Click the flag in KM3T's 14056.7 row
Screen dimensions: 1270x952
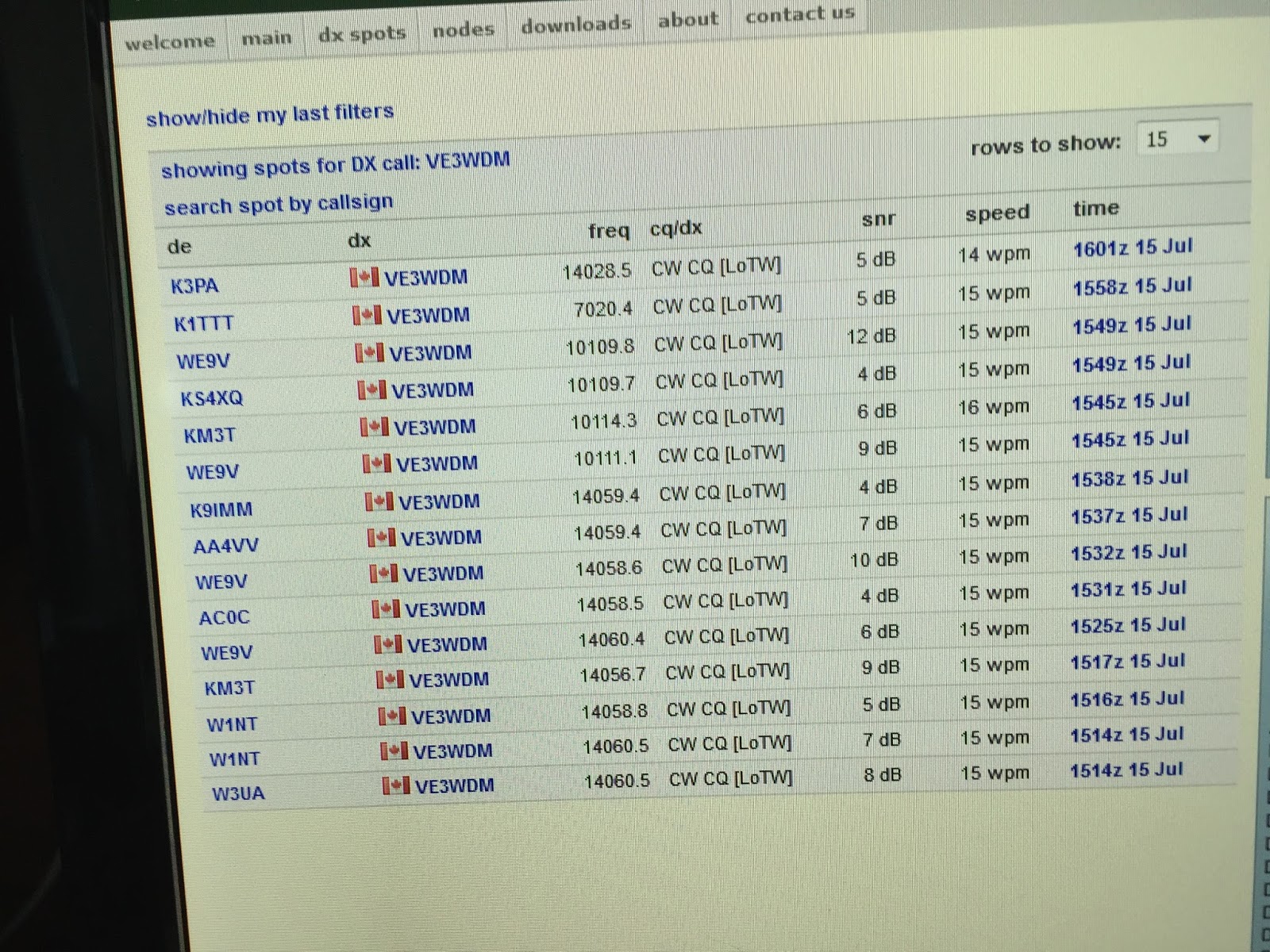coord(390,679)
